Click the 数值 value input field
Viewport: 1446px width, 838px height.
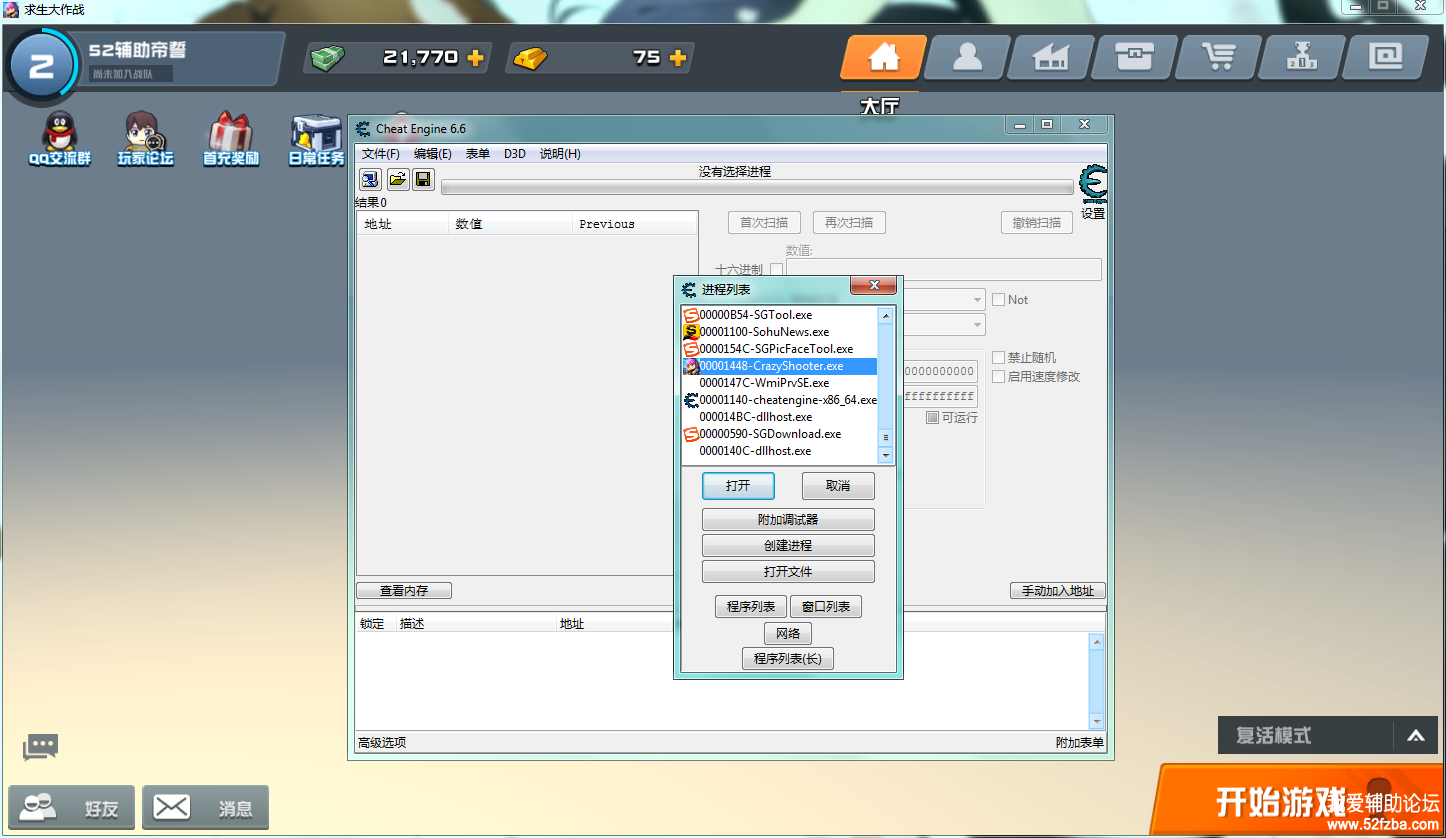(x=944, y=269)
